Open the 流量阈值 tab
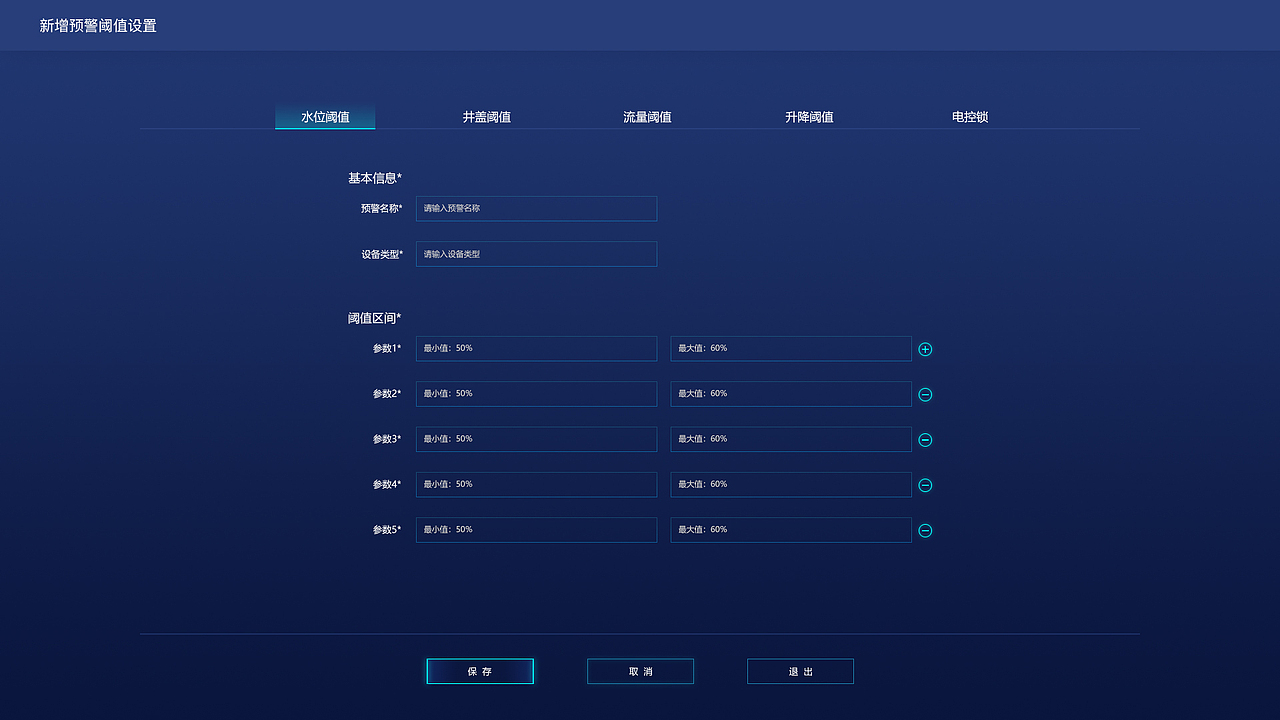This screenshot has height=720, width=1280. point(647,117)
